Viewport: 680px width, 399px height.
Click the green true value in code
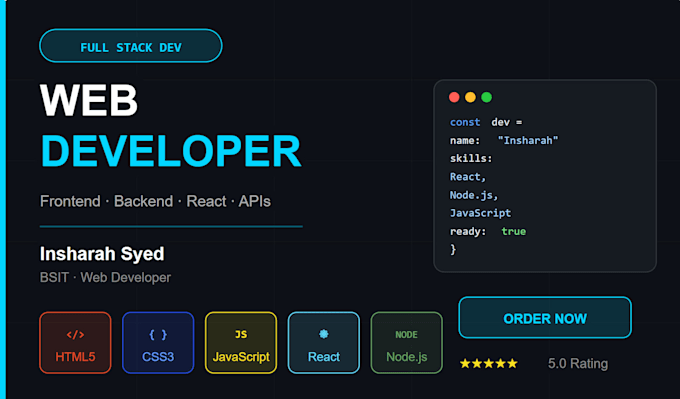[513, 232]
